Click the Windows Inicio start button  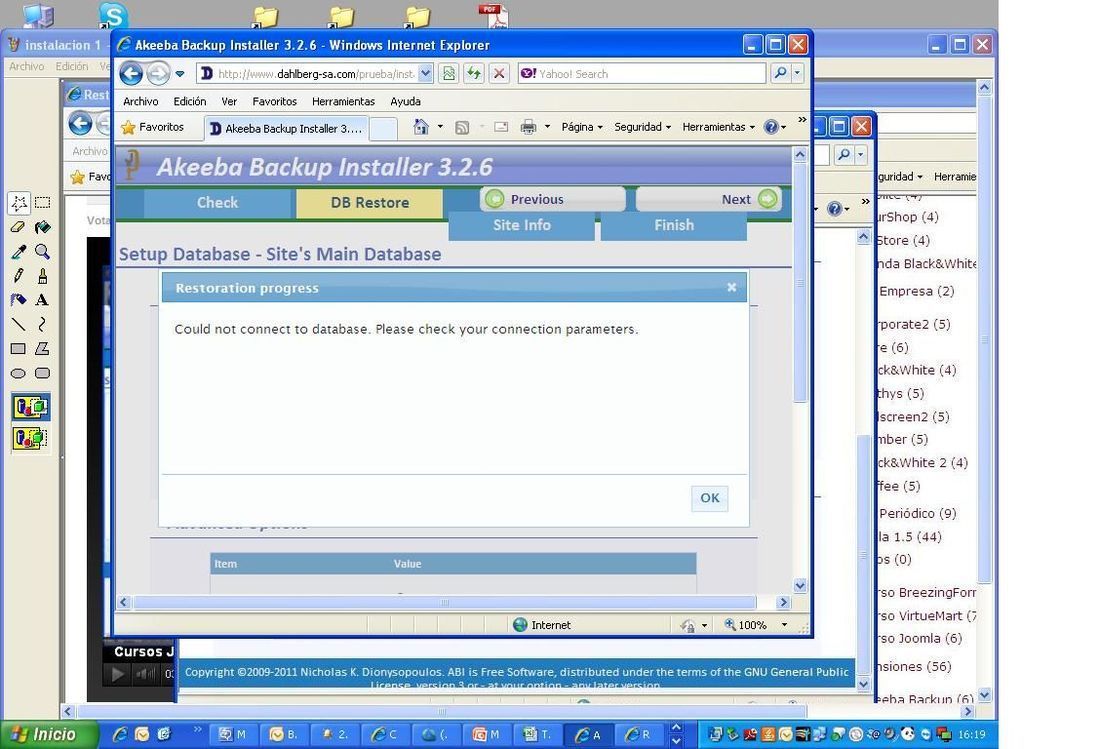click(48, 734)
